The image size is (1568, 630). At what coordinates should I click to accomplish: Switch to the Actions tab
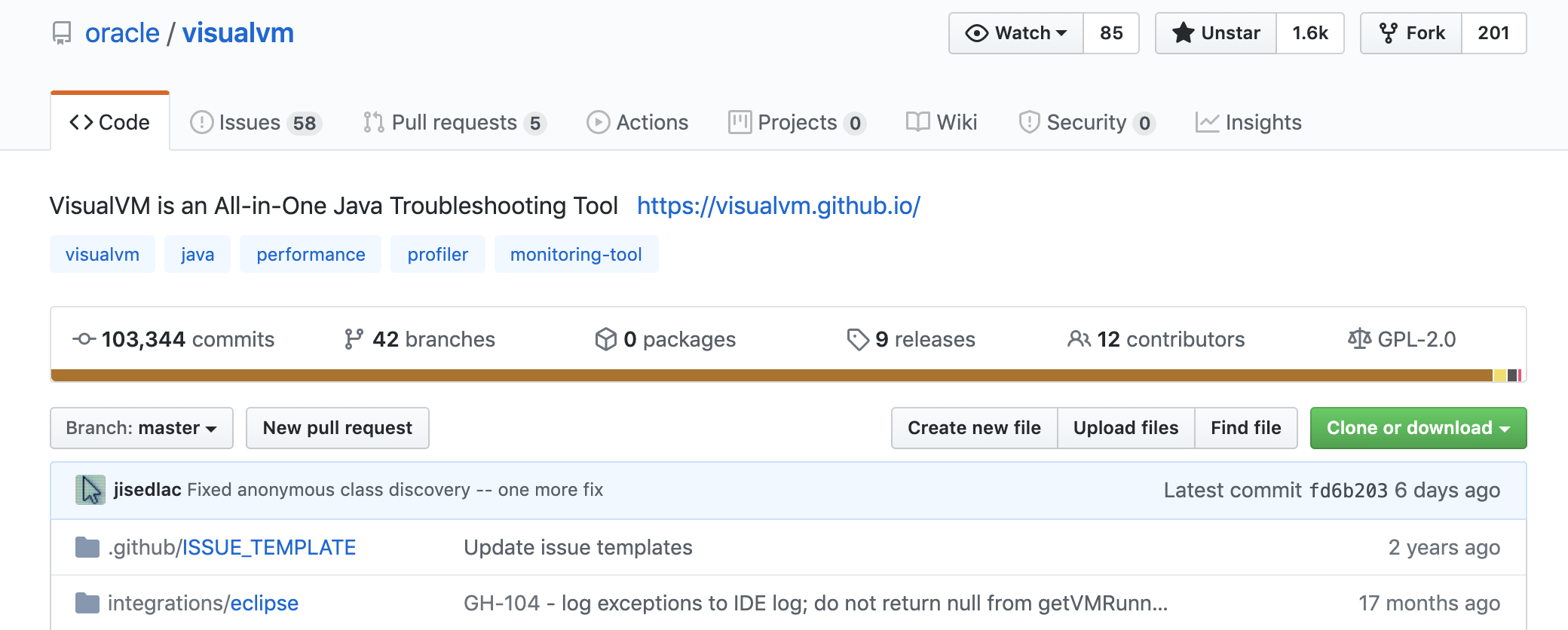(638, 122)
